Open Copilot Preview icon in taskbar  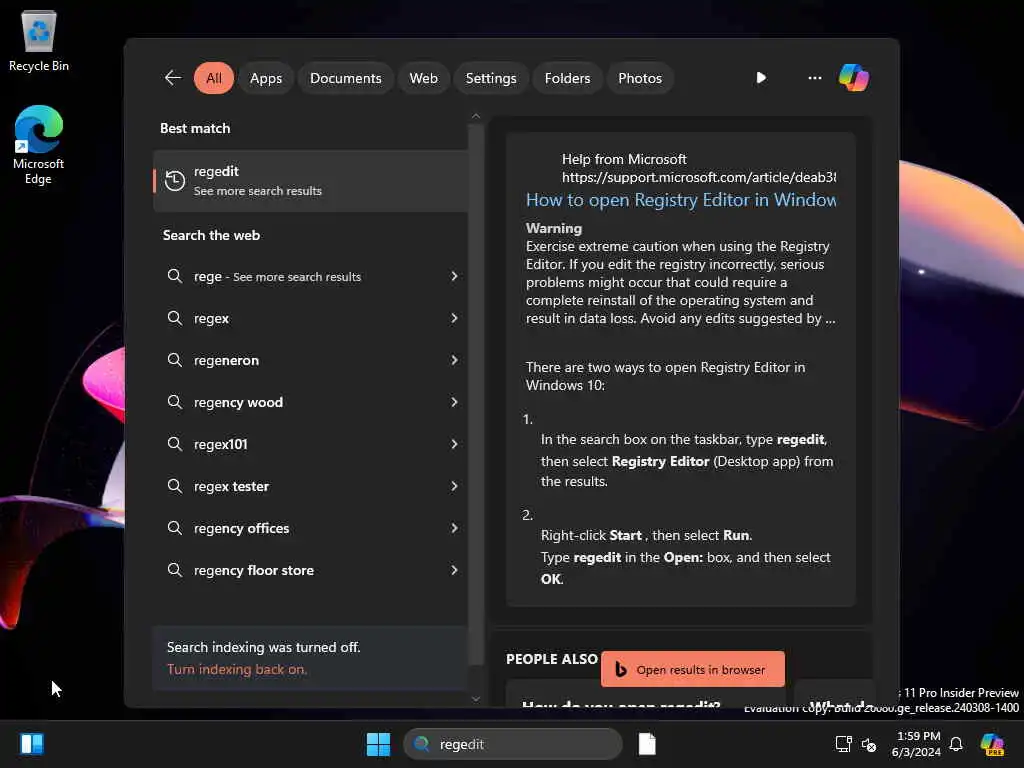(x=992, y=744)
